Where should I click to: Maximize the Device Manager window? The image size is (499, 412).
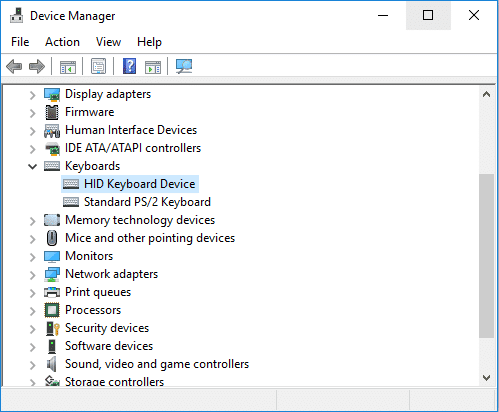click(x=428, y=15)
